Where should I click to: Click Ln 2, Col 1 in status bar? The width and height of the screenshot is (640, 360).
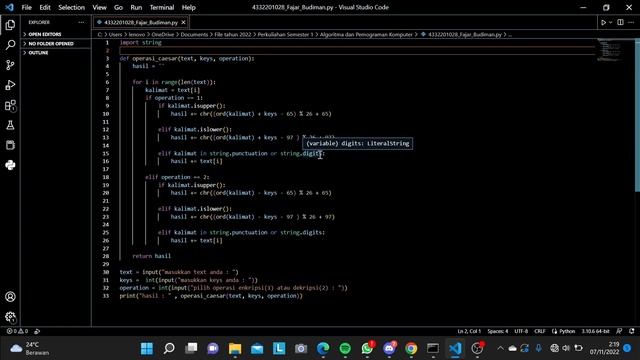(x=469, y=331)
